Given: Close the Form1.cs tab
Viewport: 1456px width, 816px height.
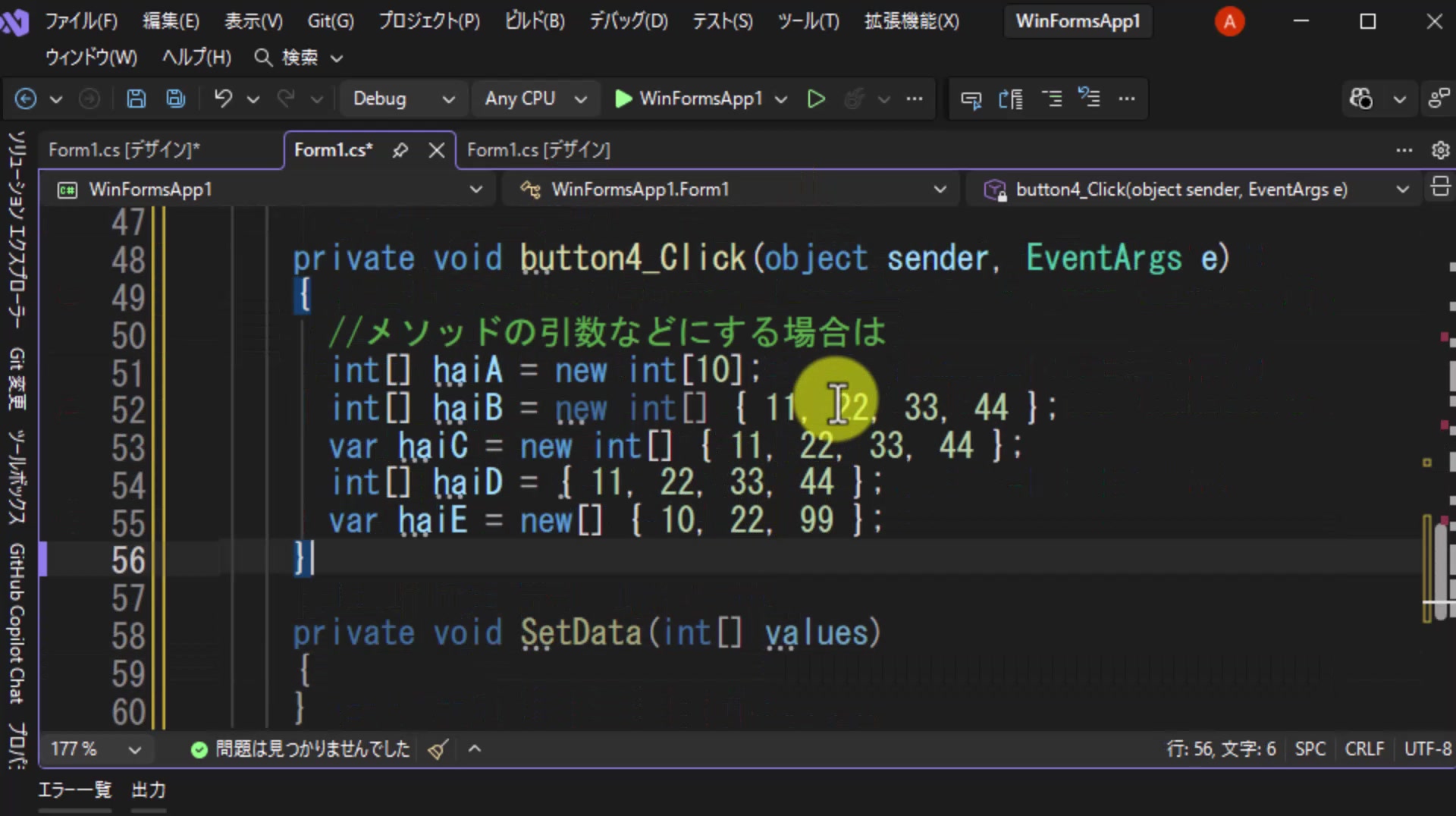Looking at the screenshot, I should tap(437, 150).
